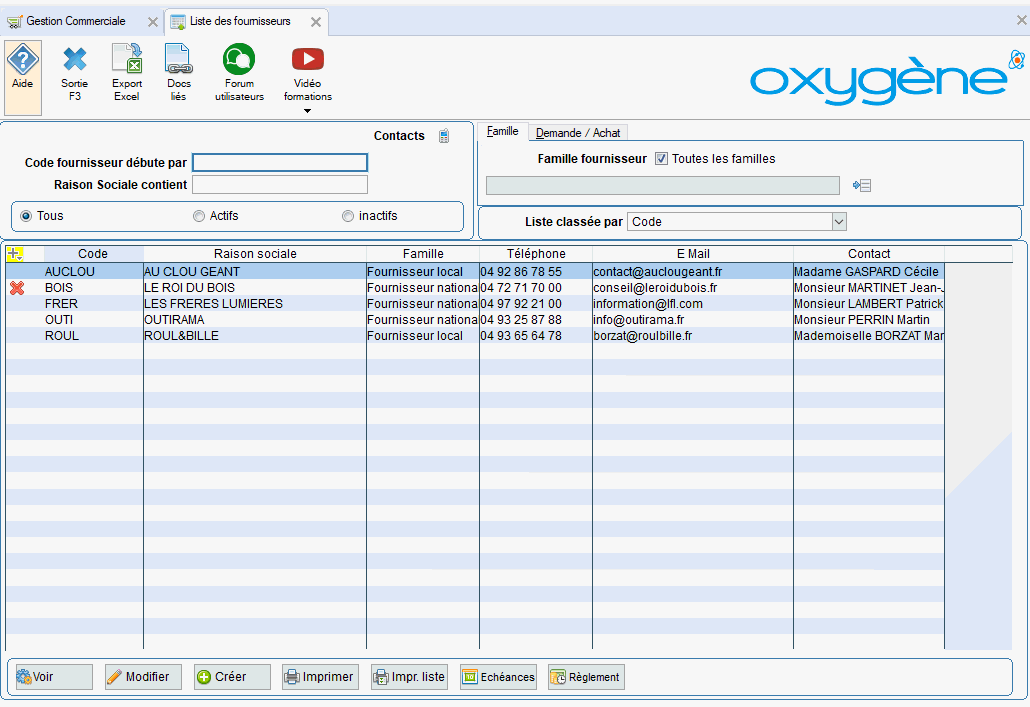Screen dimensions: 1030x707
Task: Click phone number 04 72 71 70 00
Action: coord(521,288)
